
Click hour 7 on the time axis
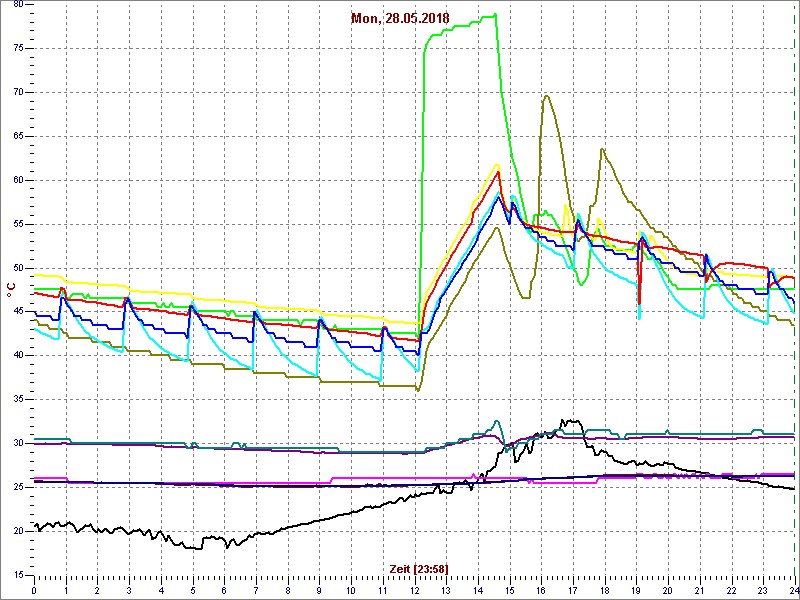[x=256, y=590]
